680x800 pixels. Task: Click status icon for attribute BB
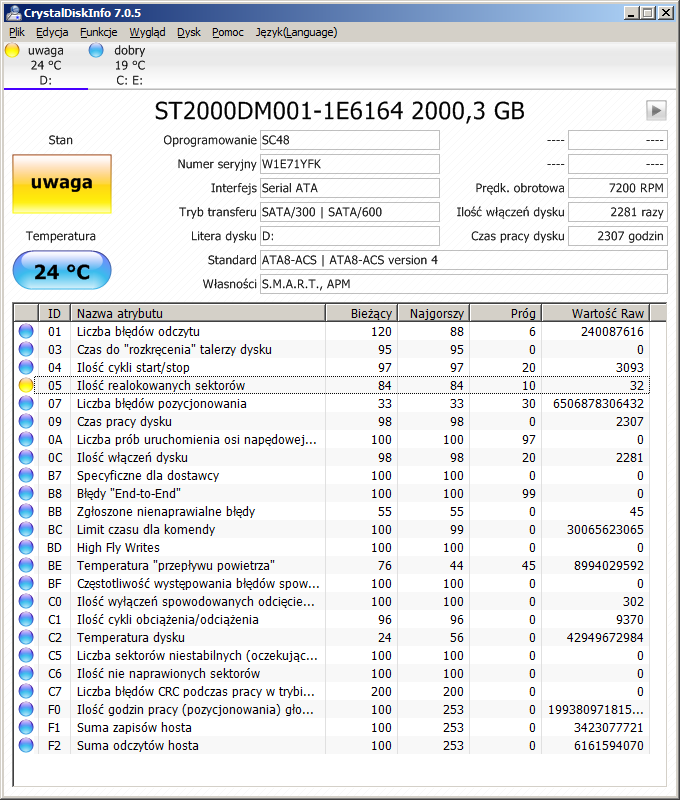pos(26,511)
